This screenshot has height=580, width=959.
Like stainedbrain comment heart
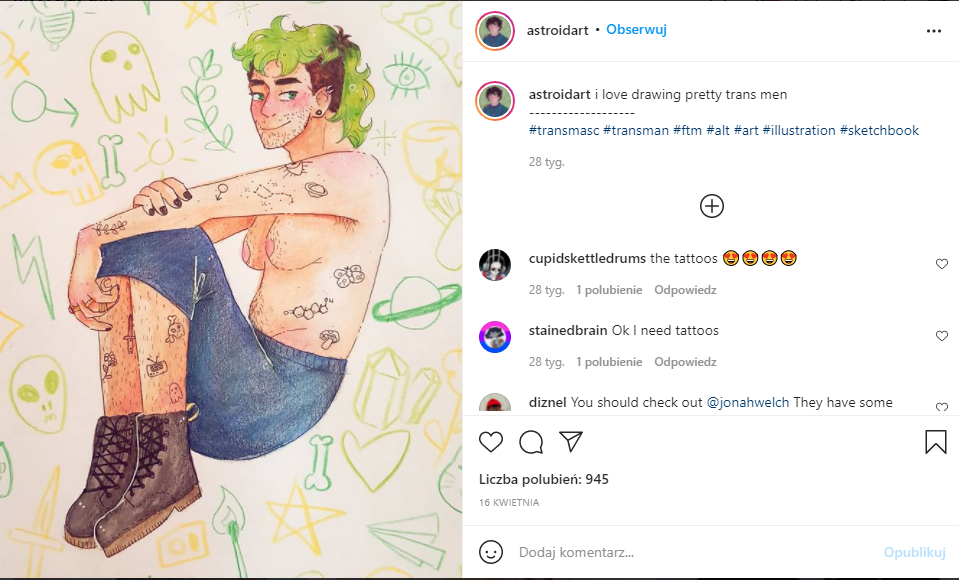[942, 336]
